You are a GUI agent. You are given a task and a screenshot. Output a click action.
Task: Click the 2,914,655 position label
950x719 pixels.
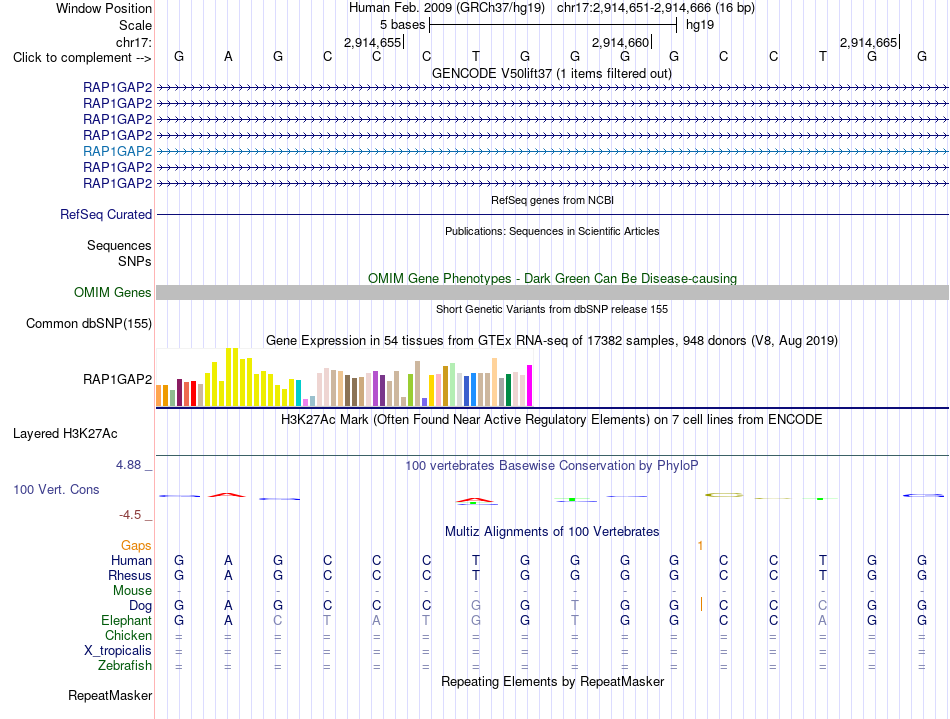coord(373,42)
